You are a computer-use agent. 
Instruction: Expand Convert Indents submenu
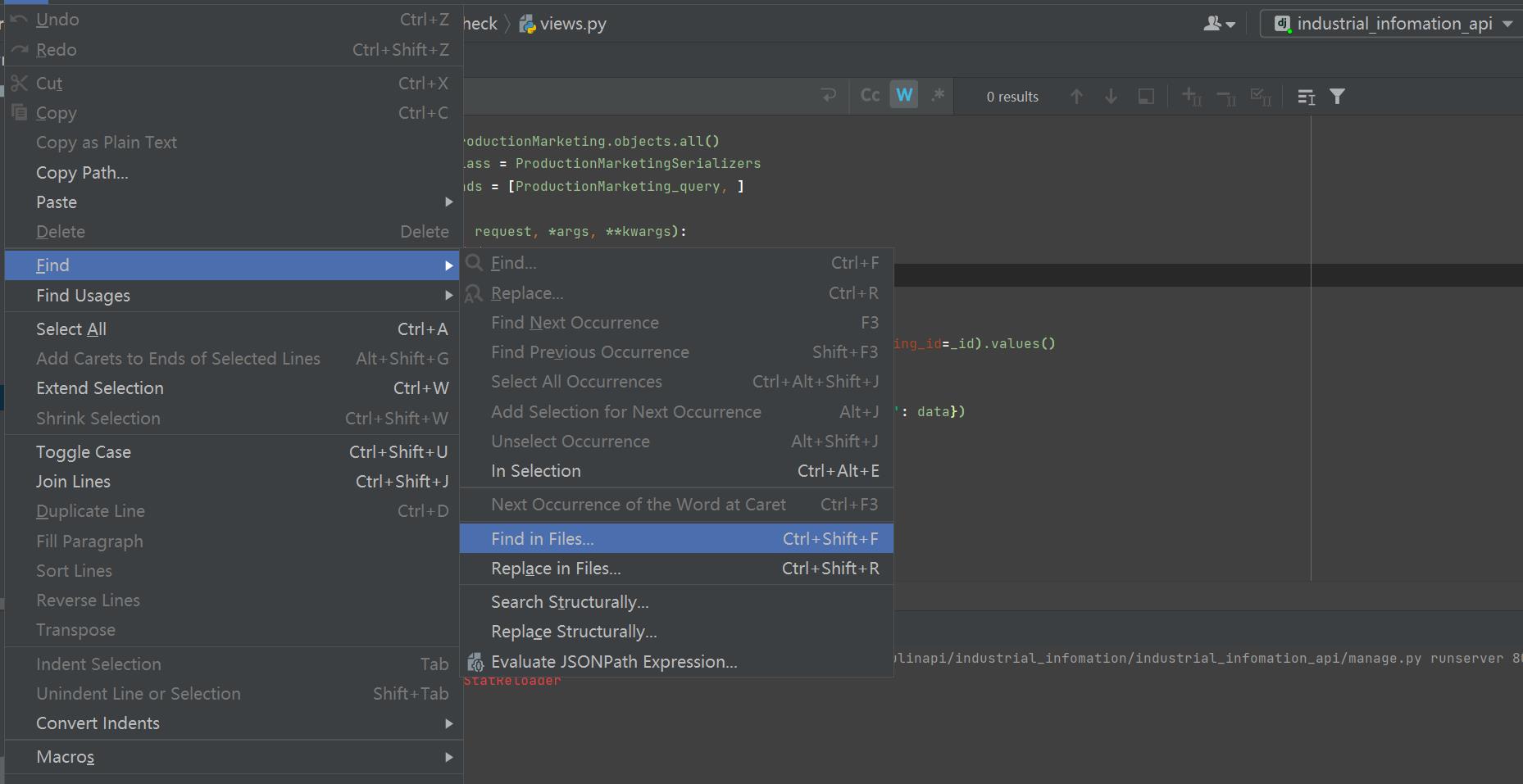coord(231,723)
